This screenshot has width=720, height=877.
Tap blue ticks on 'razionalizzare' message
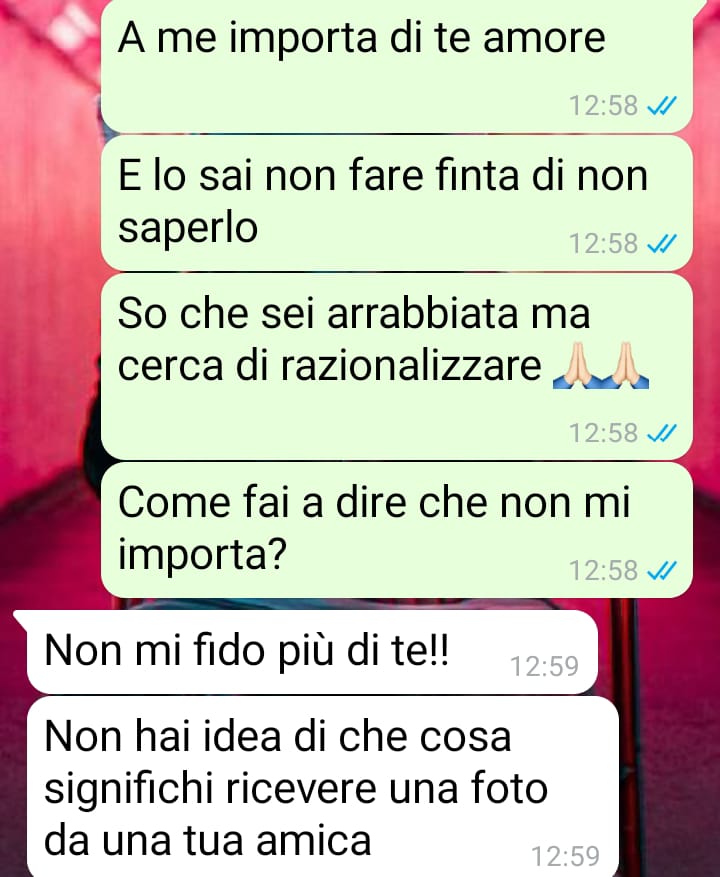point(662,433)
